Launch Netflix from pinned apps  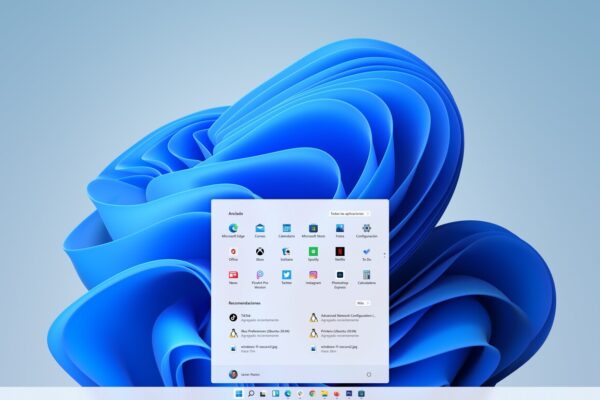[x=340, y=254]
